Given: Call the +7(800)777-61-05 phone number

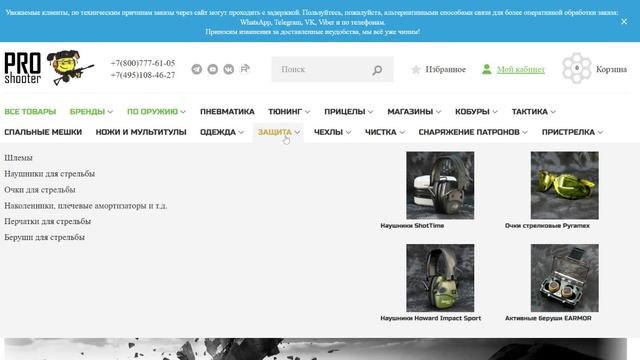Looking at the screenshot, I should [142, 63].
